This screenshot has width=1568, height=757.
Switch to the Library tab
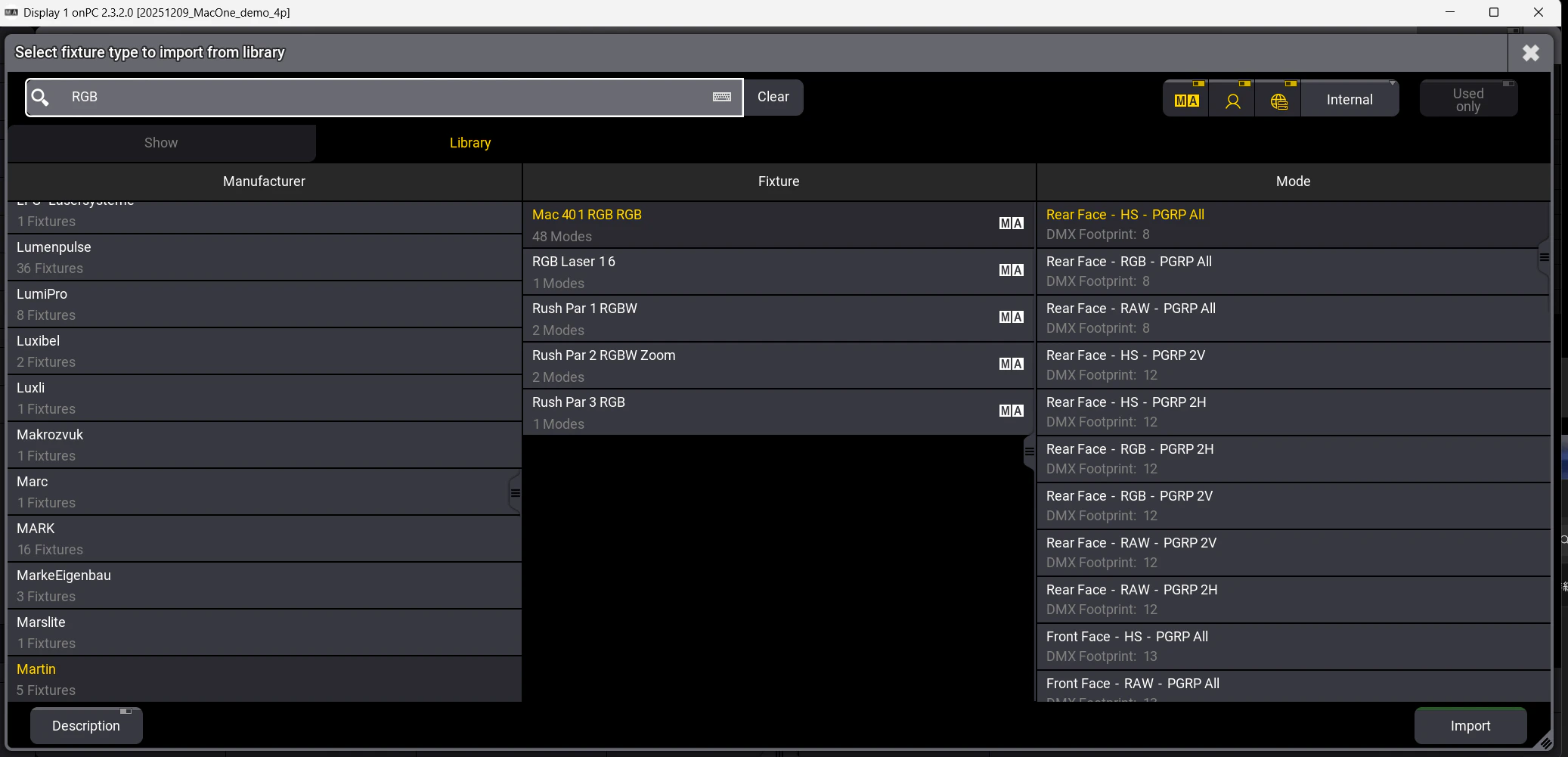click(x=470, y=143)
